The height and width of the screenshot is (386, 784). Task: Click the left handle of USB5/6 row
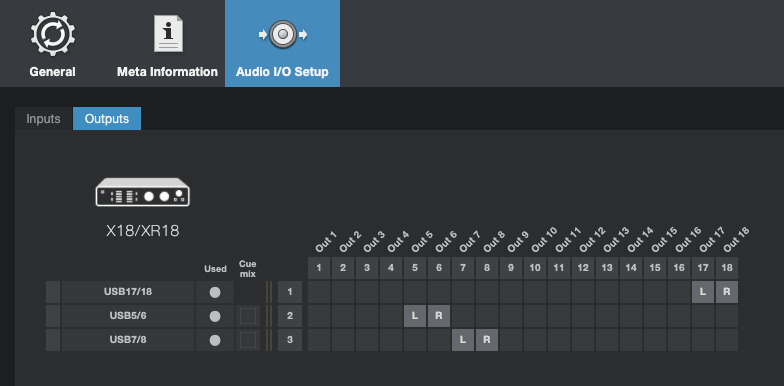(53, 316)
